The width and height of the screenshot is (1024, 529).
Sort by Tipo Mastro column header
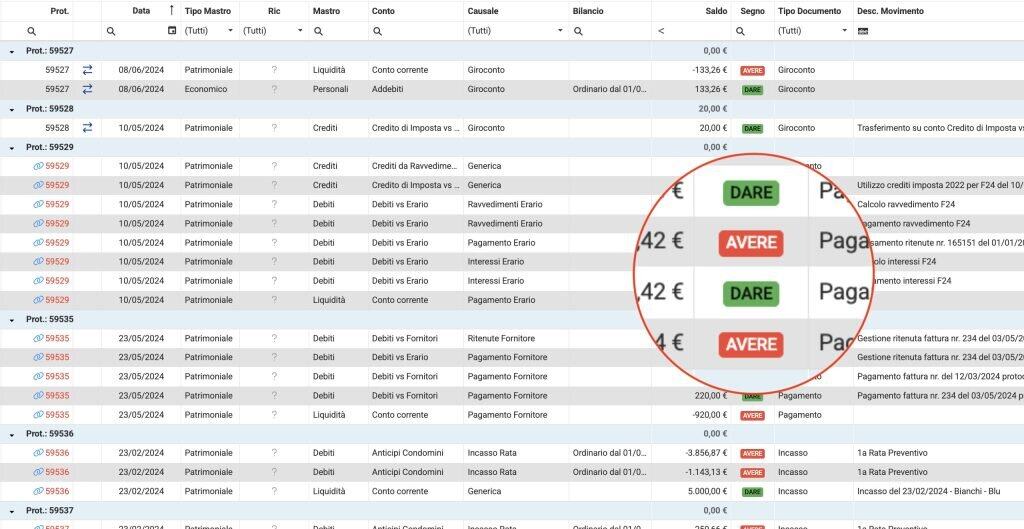(x=208, y=11)
